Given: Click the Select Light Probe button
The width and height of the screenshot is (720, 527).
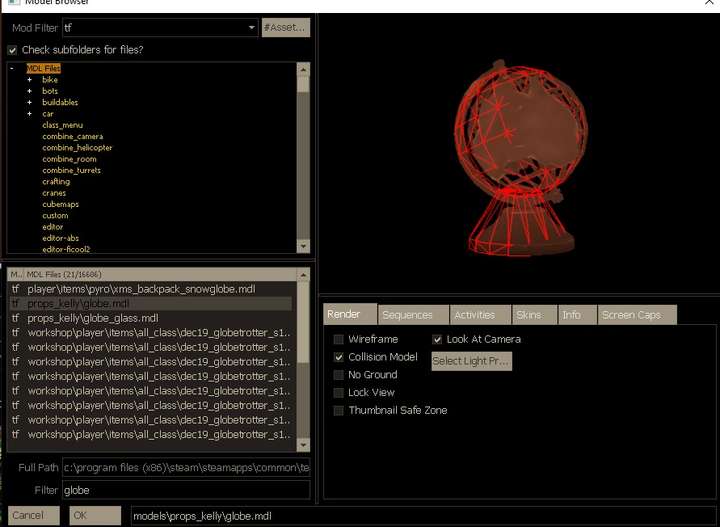Looking at the screenshot, I should coord(471,361).
